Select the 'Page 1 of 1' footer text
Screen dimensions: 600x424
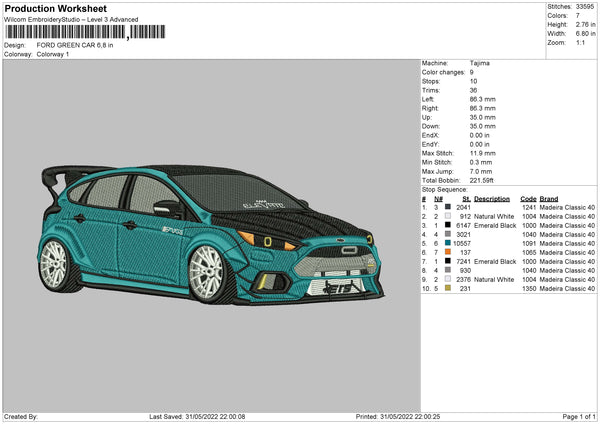tap(579, 416)
